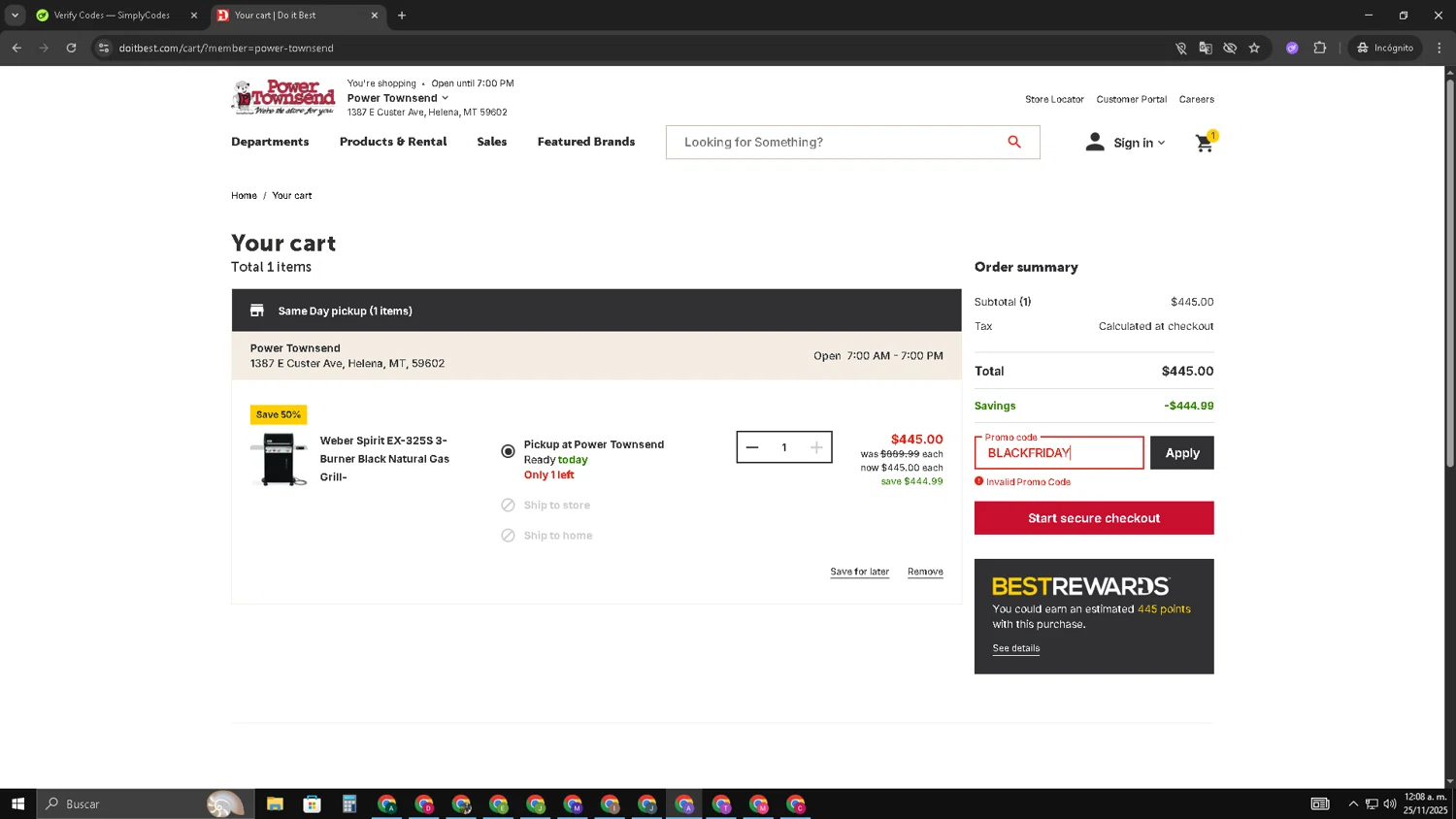1456x819 pixels.
Task: Click the Save 50% badge
Action: [x=279, y=414]
